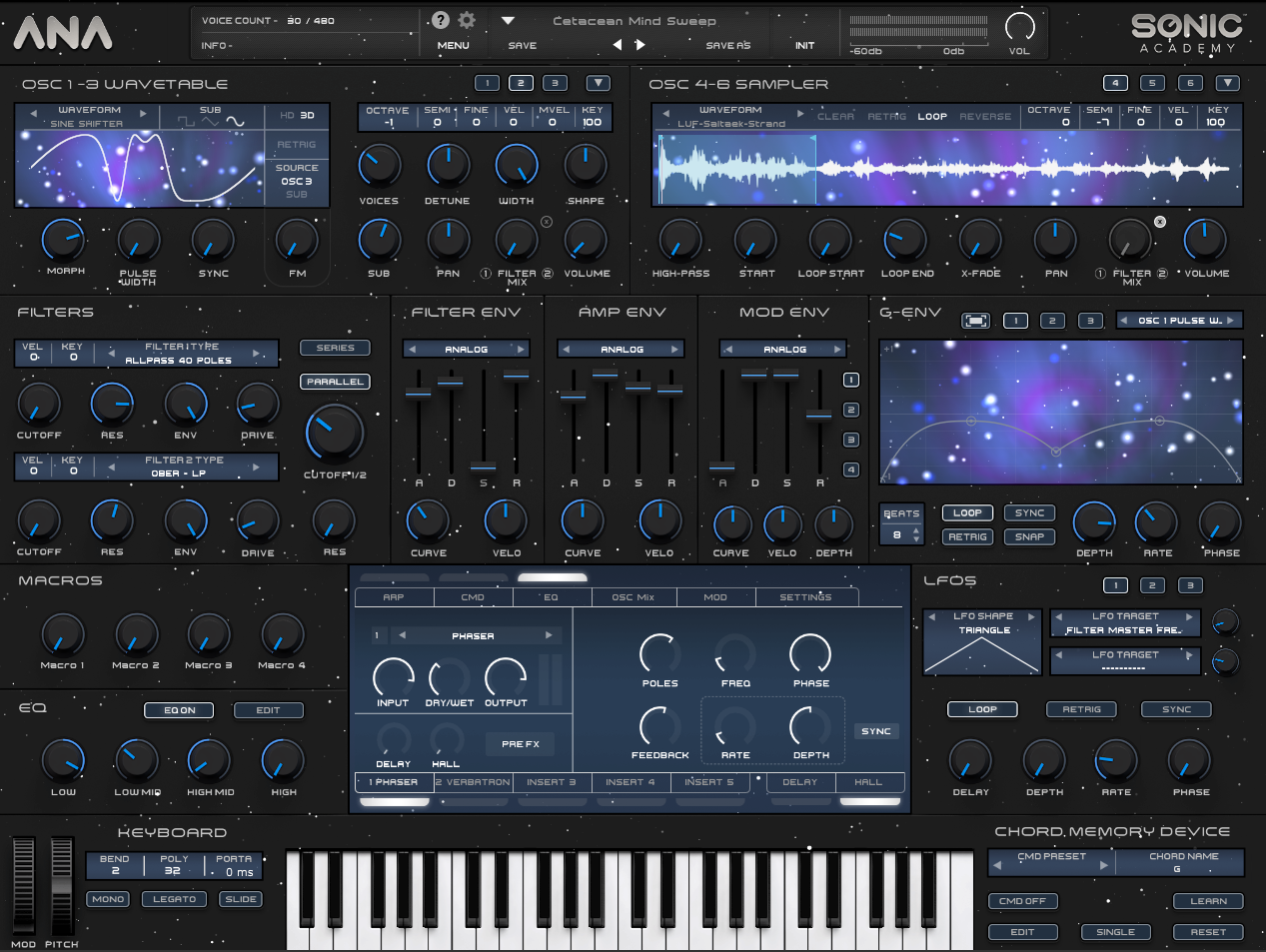The width and height of the screenshot is (1266, 952).
Task: Open the LFO SHAPE Triangle dropdown
Action: coord(981,624)
